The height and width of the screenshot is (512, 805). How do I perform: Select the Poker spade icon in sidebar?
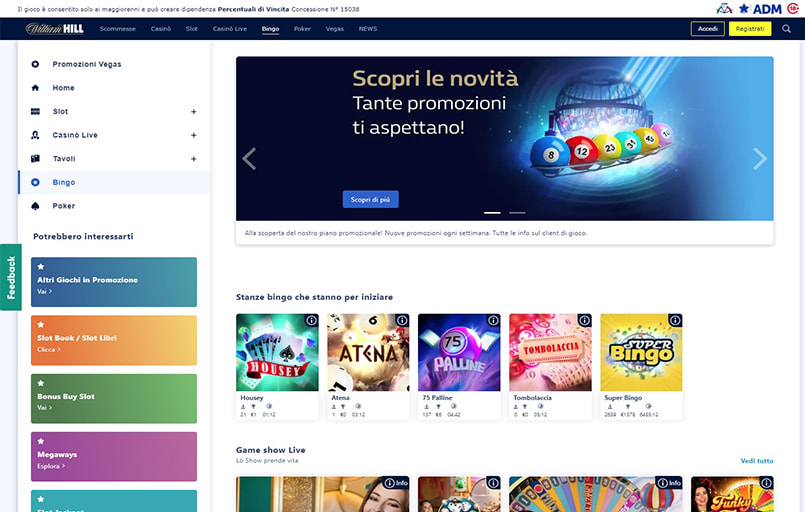pos(35,206)
